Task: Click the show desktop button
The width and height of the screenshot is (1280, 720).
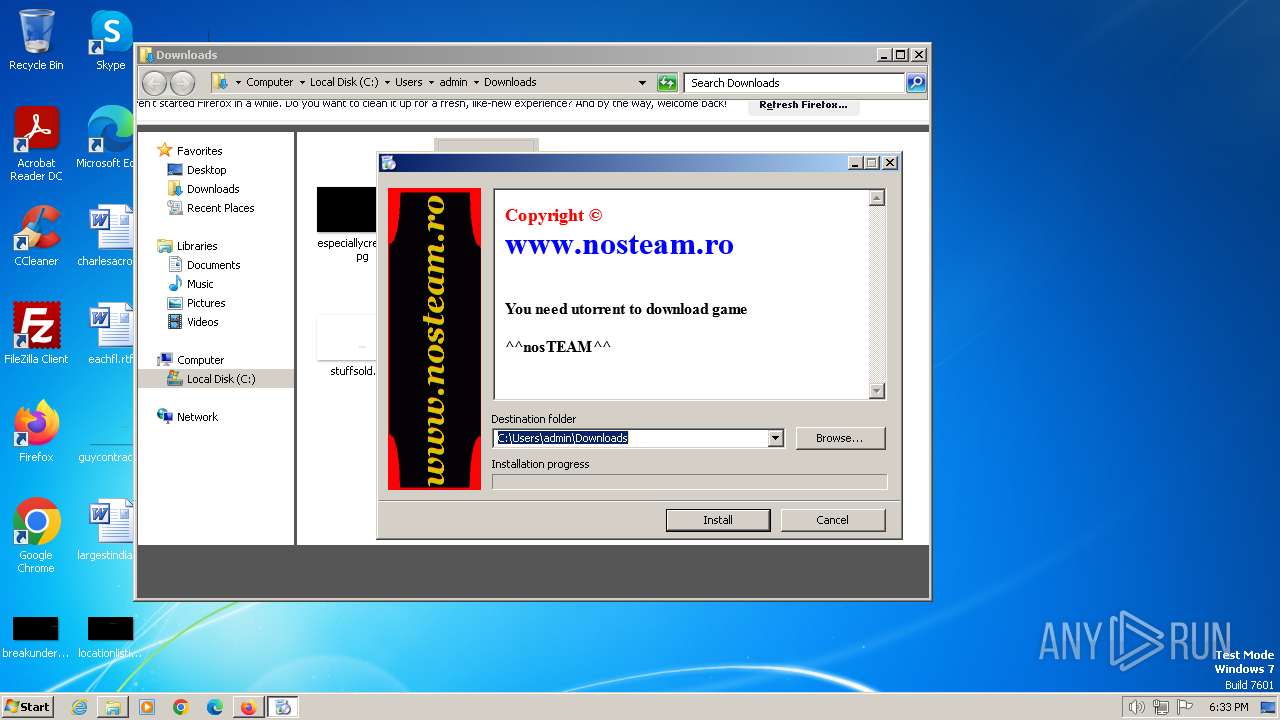Action: coord(1270,707)
